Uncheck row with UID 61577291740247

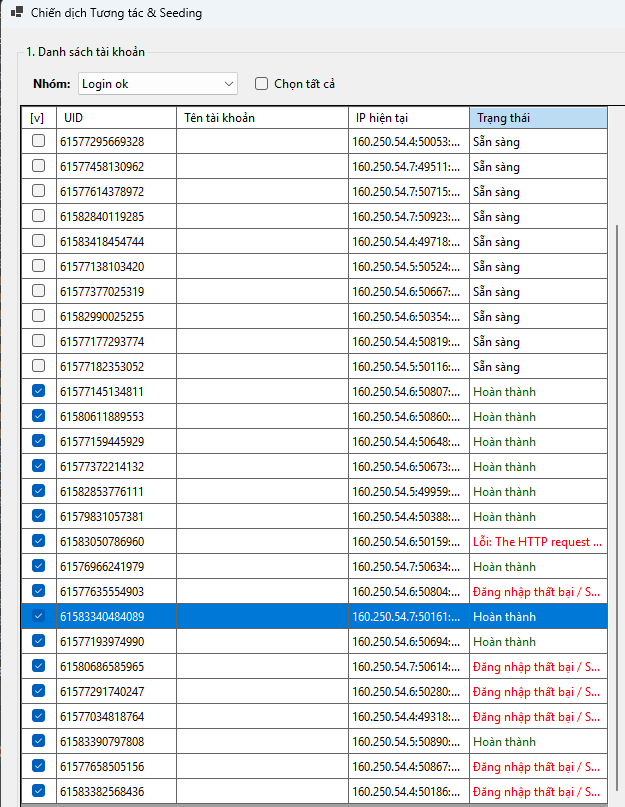point(39,691)
